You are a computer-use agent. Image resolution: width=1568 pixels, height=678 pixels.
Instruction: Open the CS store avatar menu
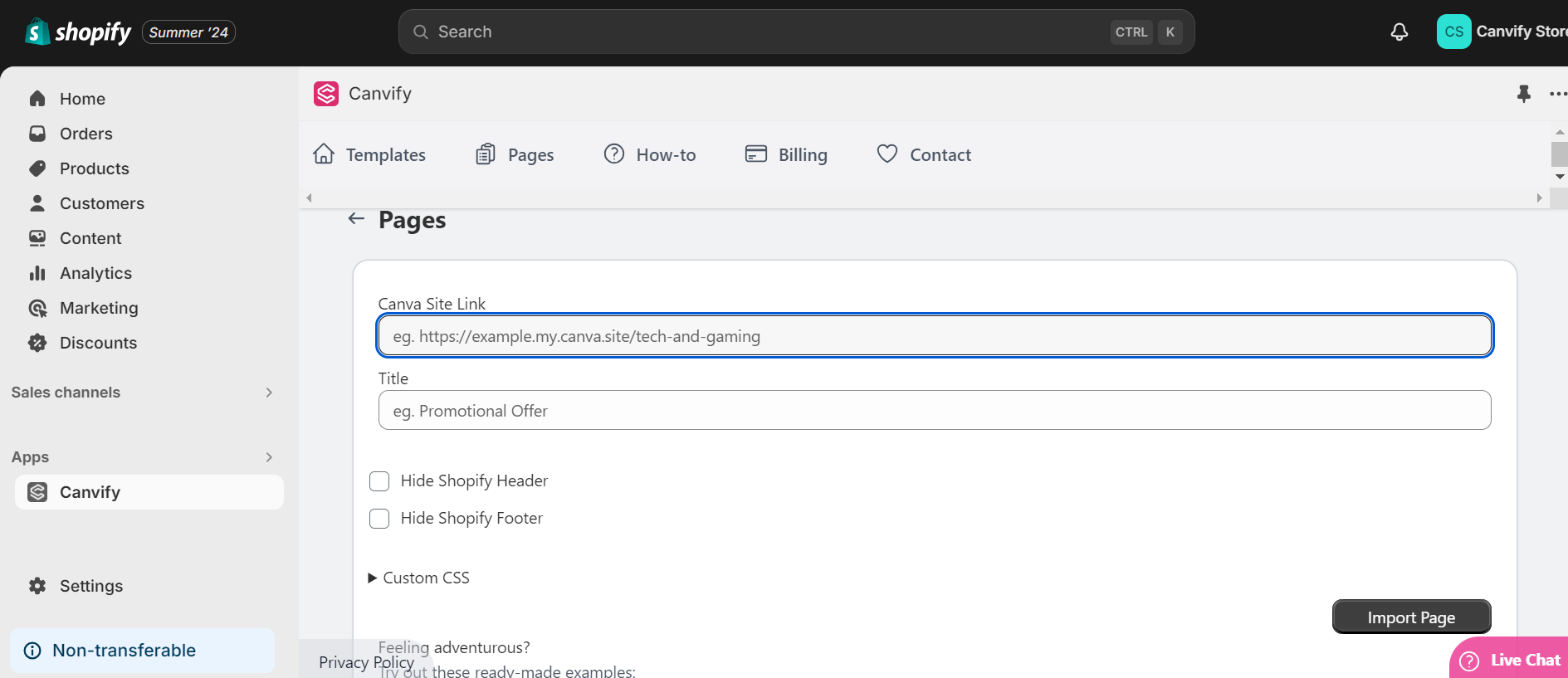pyautogui.click(x=1453, y=32)
